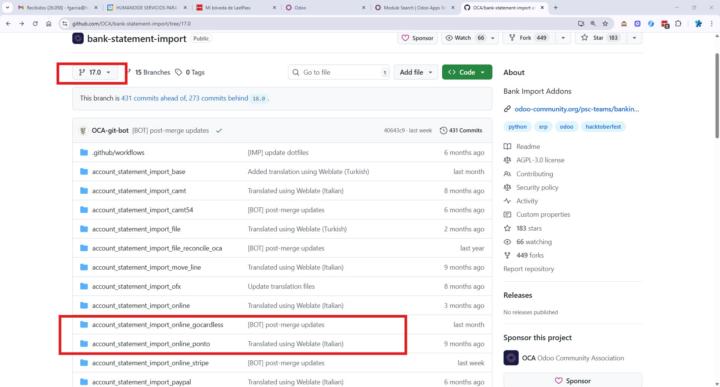720x387 pixels.
Task: Click the Sponsor heart button at top
Action: pos(417,38)
